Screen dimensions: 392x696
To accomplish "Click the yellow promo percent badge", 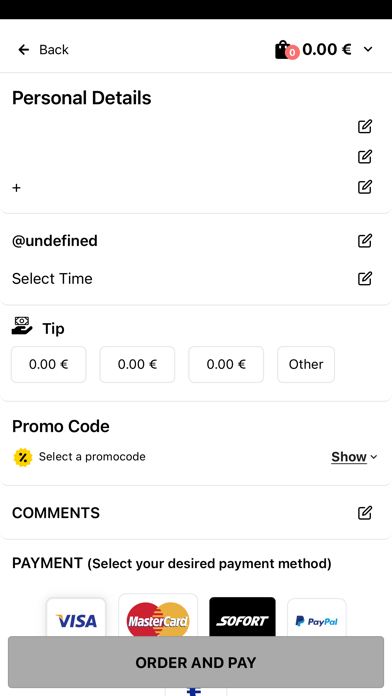I will [x=23, y=457].
